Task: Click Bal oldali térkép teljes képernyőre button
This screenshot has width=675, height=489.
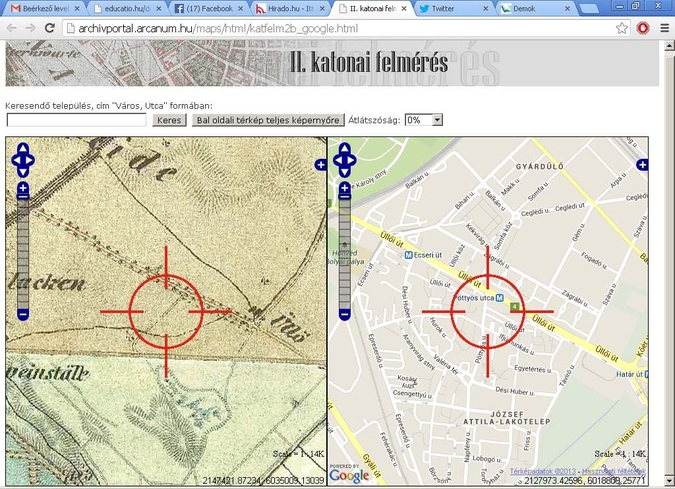Action: point(268,120)
